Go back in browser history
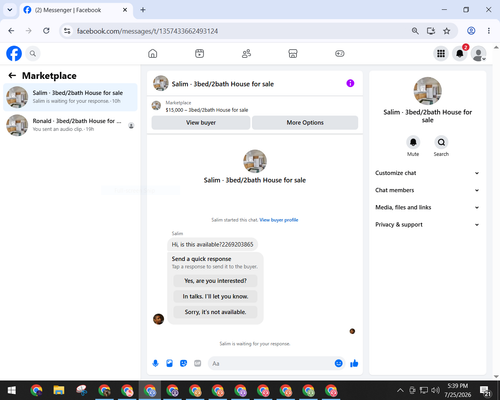Screen dimensions: 500x400 click(x=11, y=31)
